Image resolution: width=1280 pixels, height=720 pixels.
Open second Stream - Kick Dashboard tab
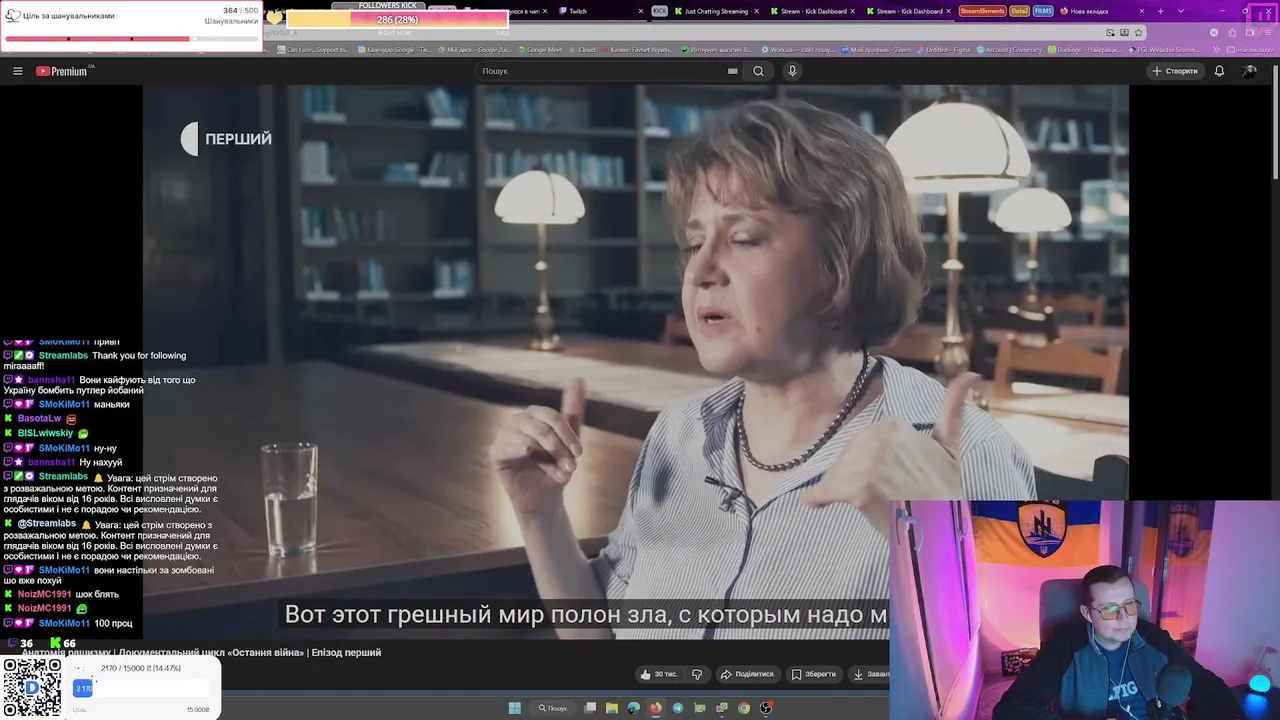pos(910,11)
